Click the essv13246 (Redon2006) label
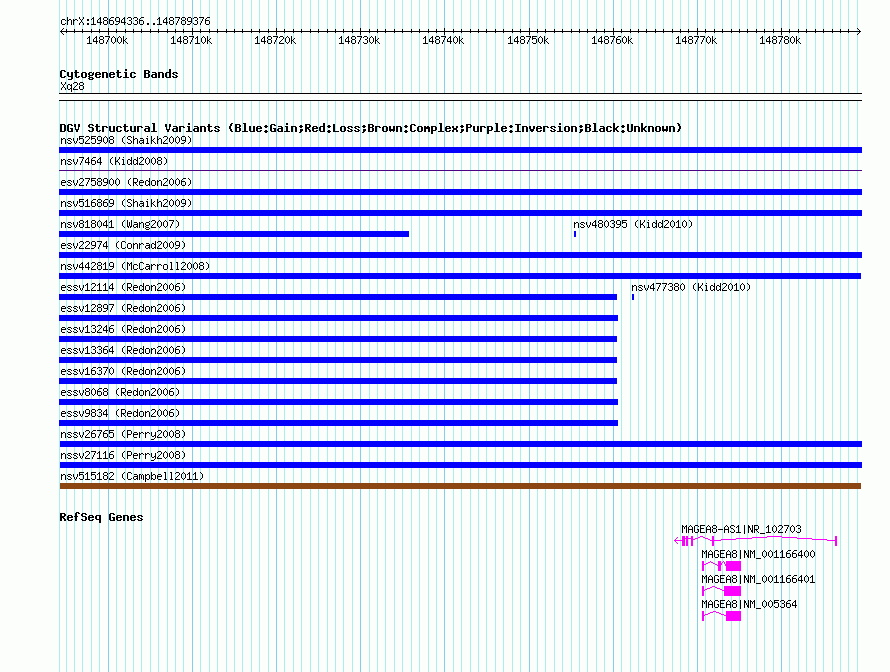 pos(123,329)
